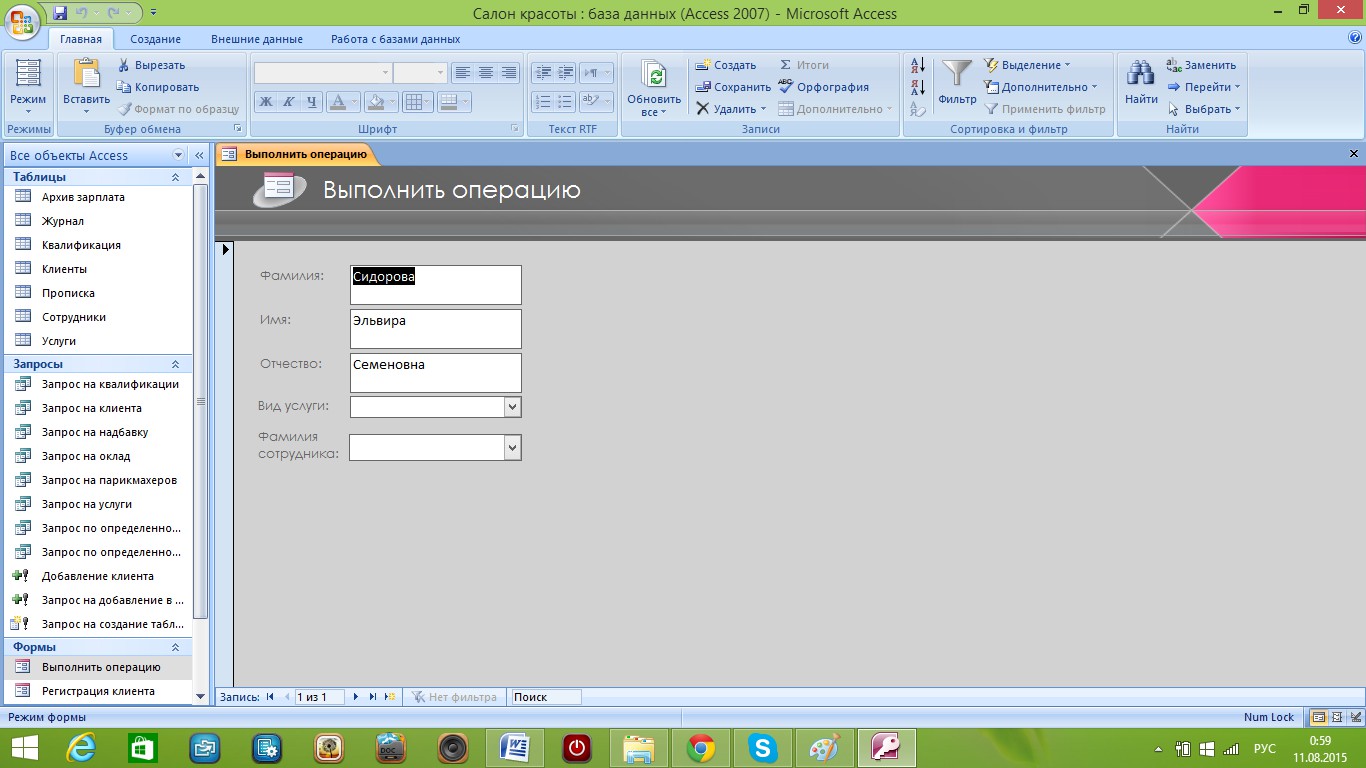Go to the last record
1366x768 pixels.
pyautogui.click(x=373, y=697)
